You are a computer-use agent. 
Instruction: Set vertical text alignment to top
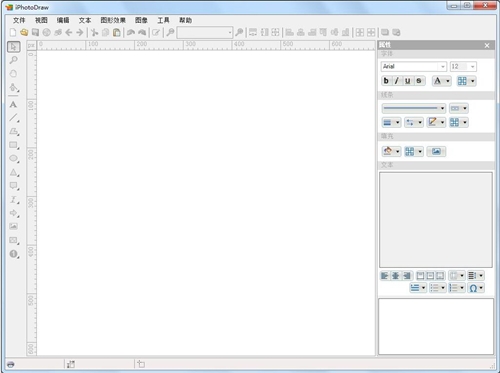(x=420, y=276)
